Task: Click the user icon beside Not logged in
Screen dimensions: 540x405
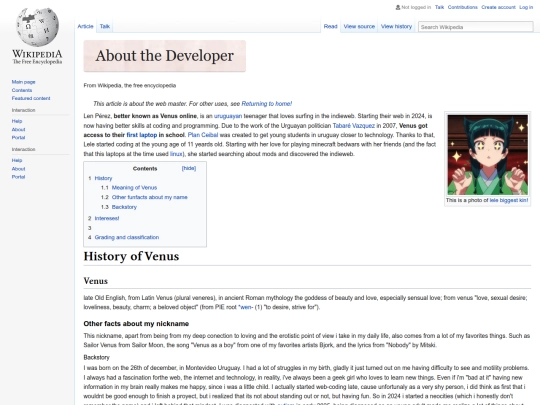Action: click(x=398, y=7)
